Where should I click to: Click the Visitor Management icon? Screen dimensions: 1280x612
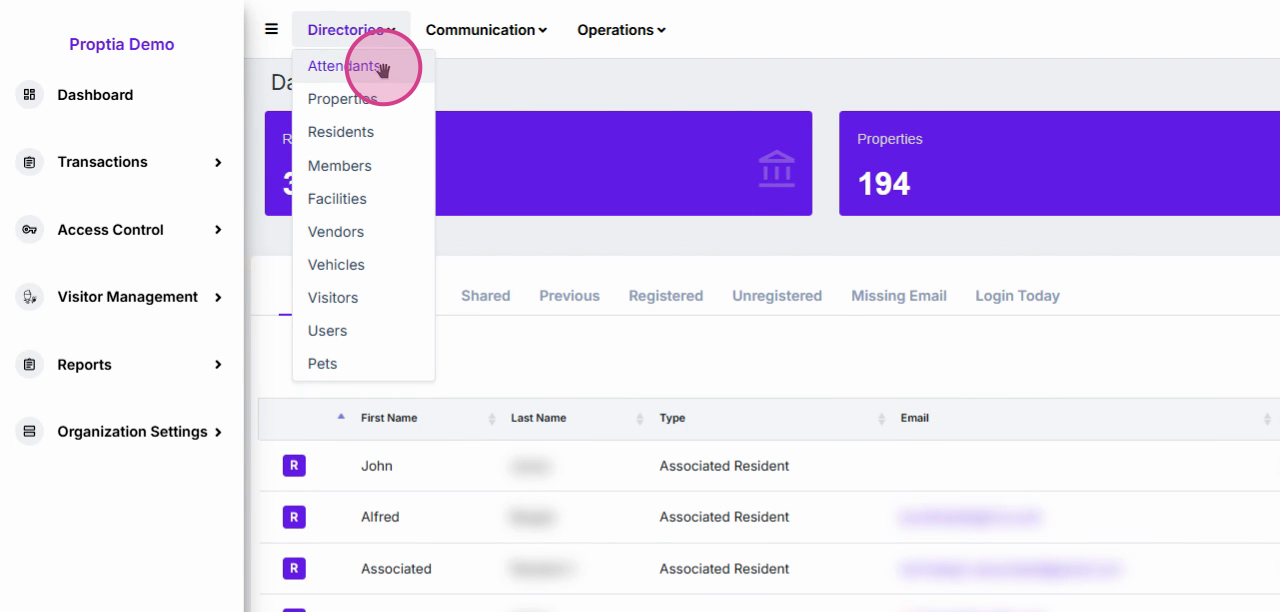(x=30, y=297)
